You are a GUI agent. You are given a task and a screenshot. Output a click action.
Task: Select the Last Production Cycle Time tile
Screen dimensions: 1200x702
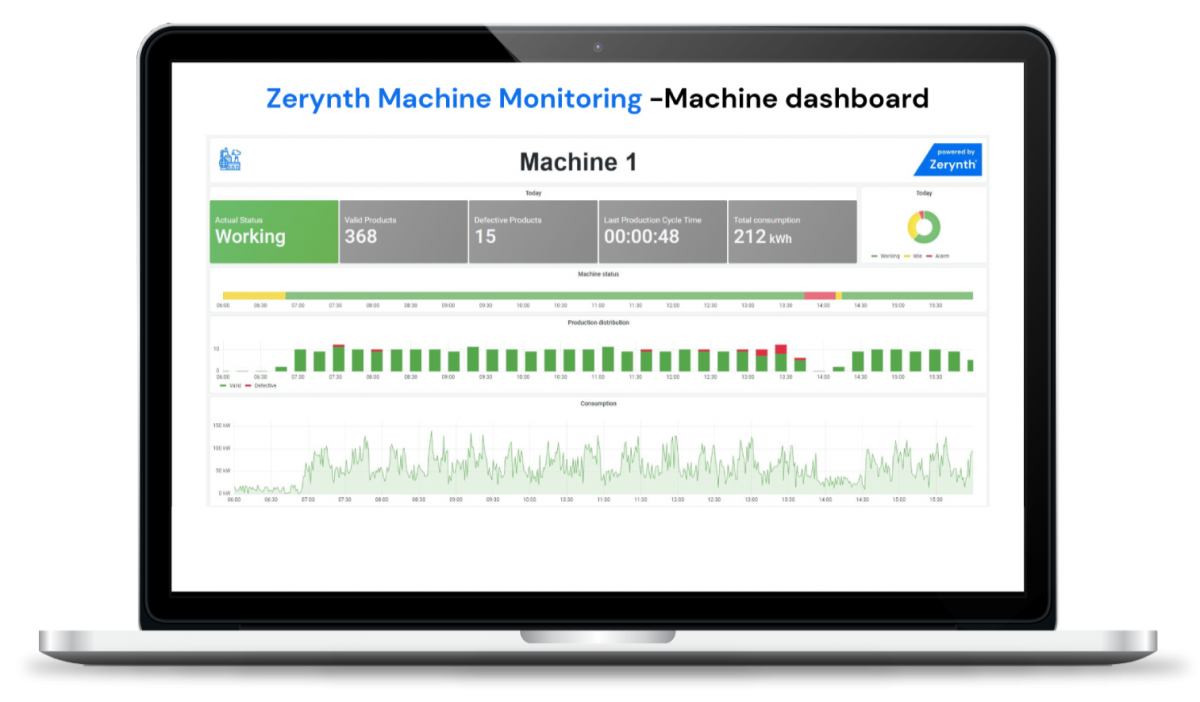(x=662, y=231)
